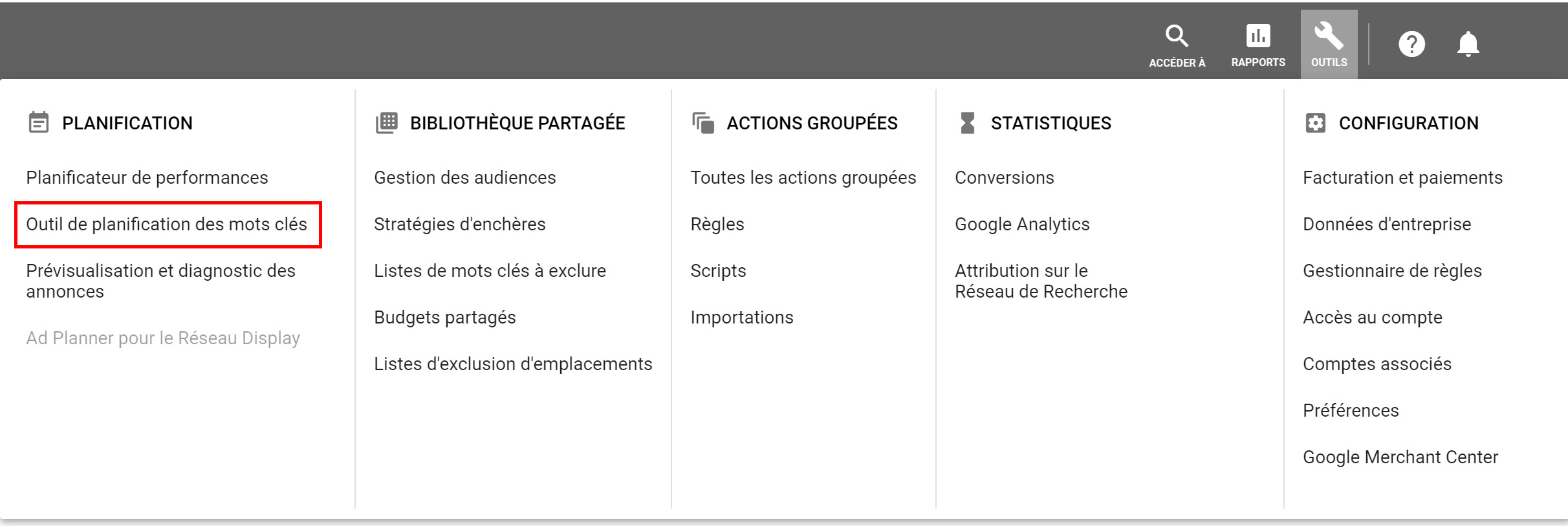Go to Conversions under Statistiques
This screenshot has height=526, width=1568.
point(1005,178)
